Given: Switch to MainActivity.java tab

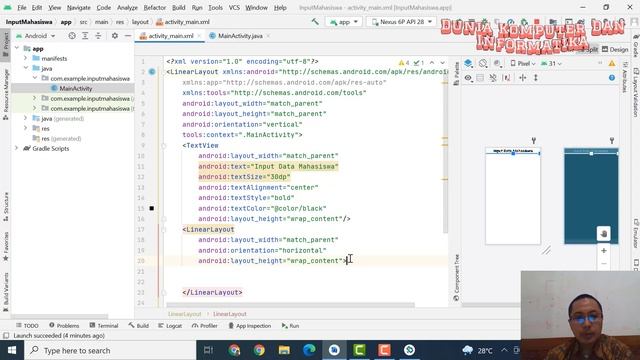Looking at the screenshot, I should coord(240,36).
